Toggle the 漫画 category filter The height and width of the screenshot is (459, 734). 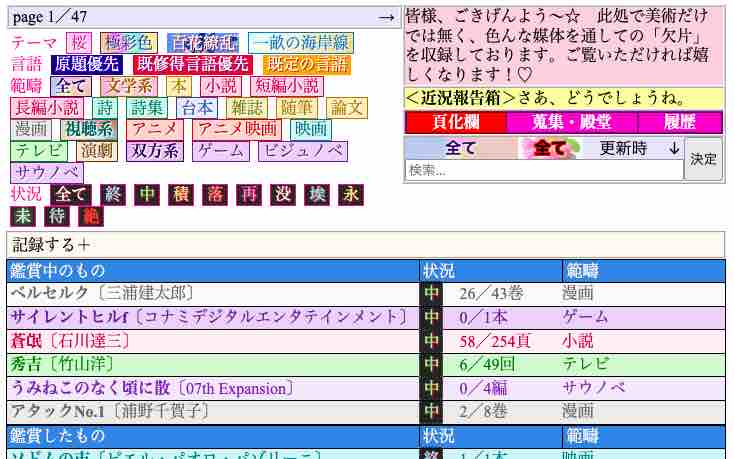point(32,130)
